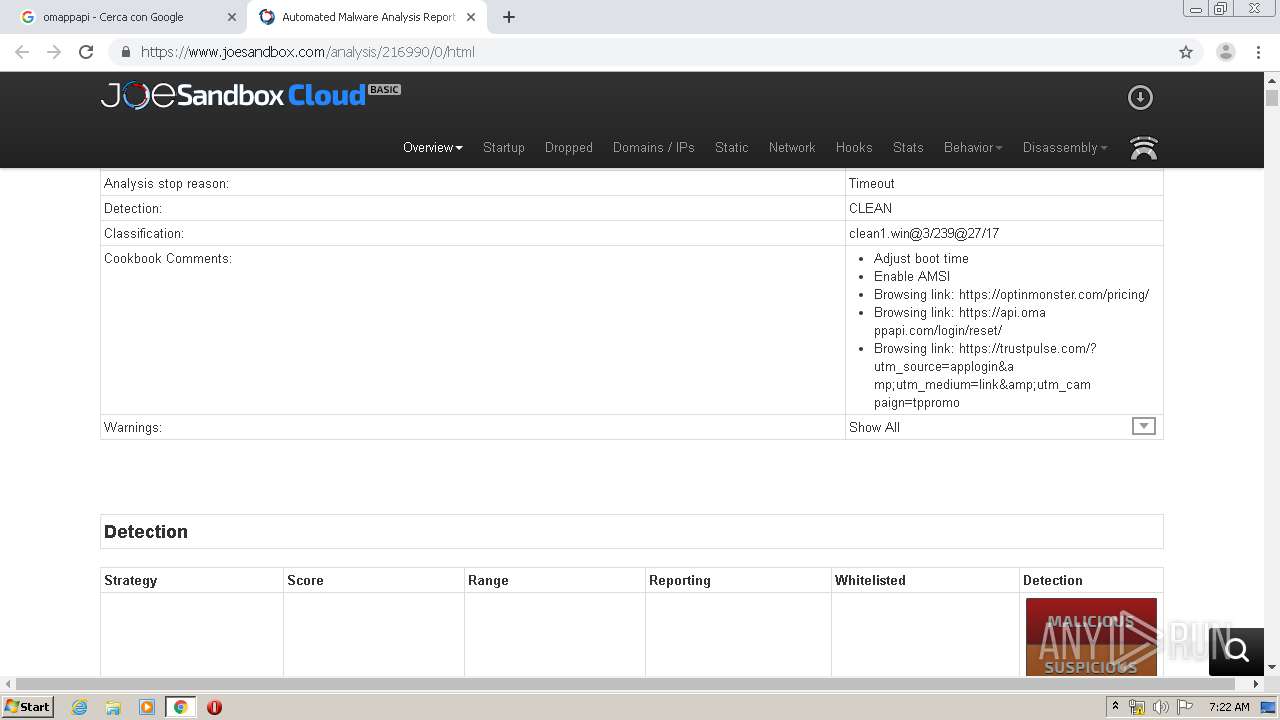Open Internet Explorer from taskbar
This screenshot has width=1280, height=720.
79,707
